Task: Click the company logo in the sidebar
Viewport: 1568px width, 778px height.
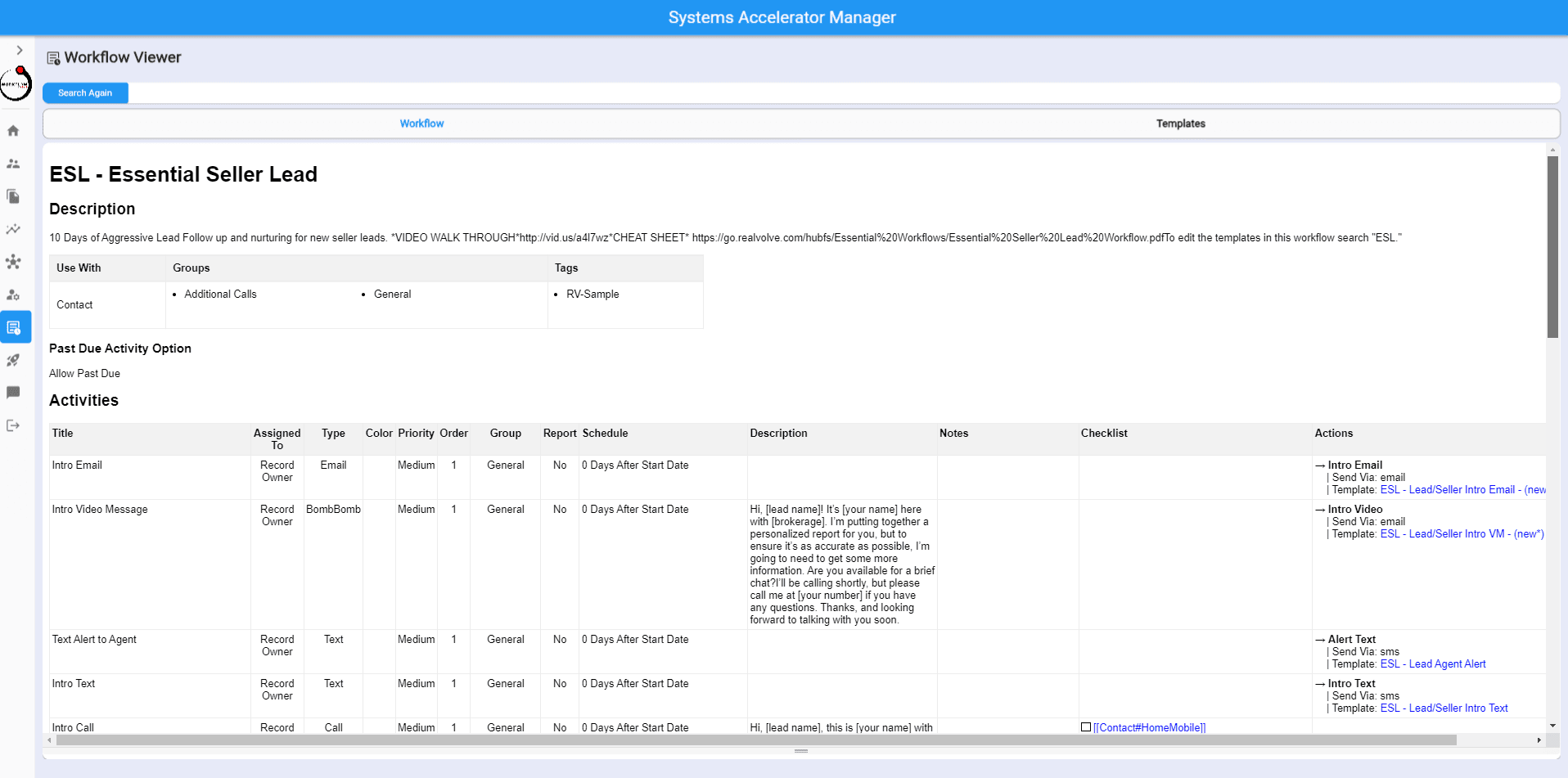Action: tap(16, 83)
